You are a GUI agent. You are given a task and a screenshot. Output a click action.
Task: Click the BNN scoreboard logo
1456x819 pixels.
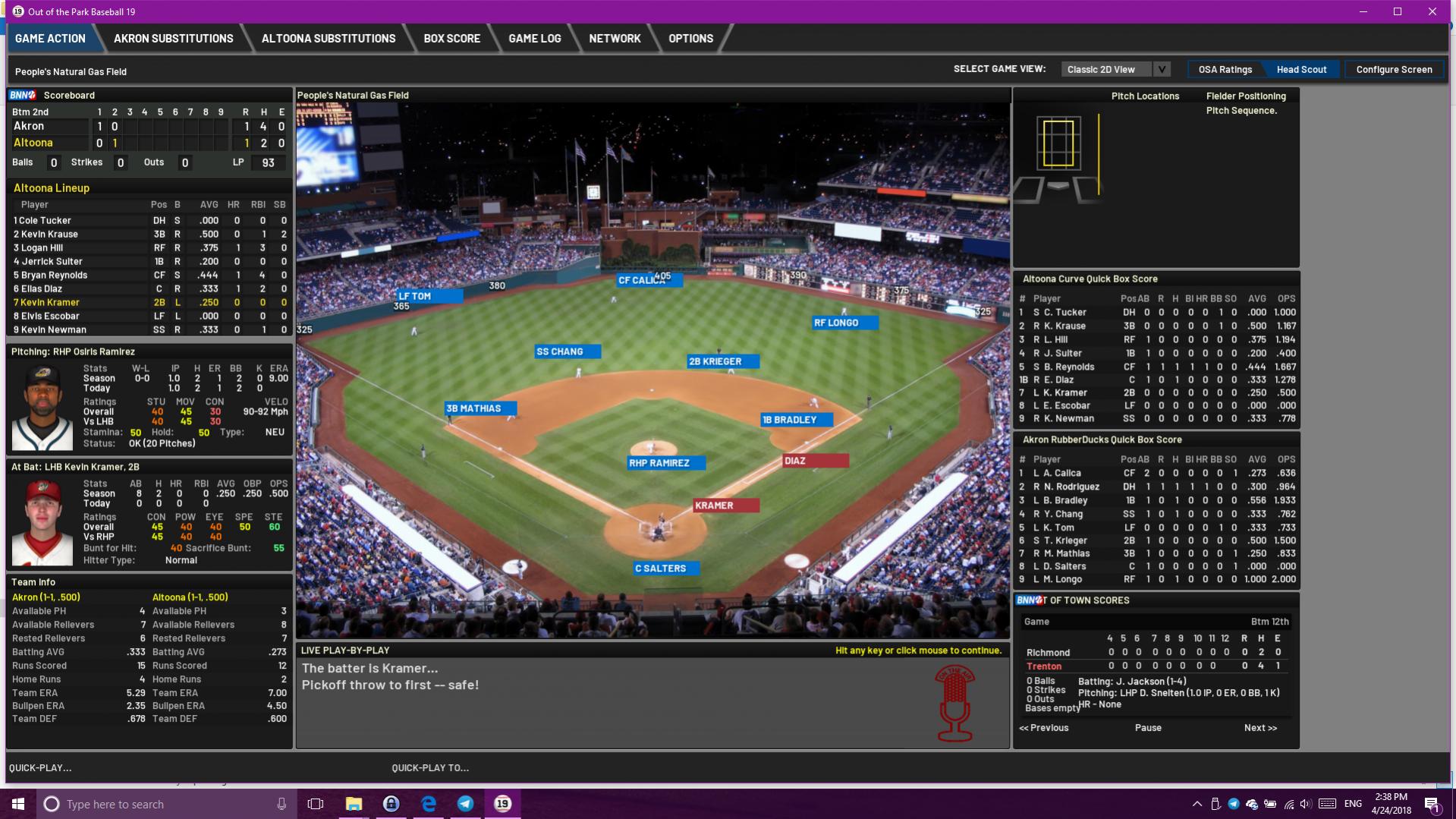[22, 95]
